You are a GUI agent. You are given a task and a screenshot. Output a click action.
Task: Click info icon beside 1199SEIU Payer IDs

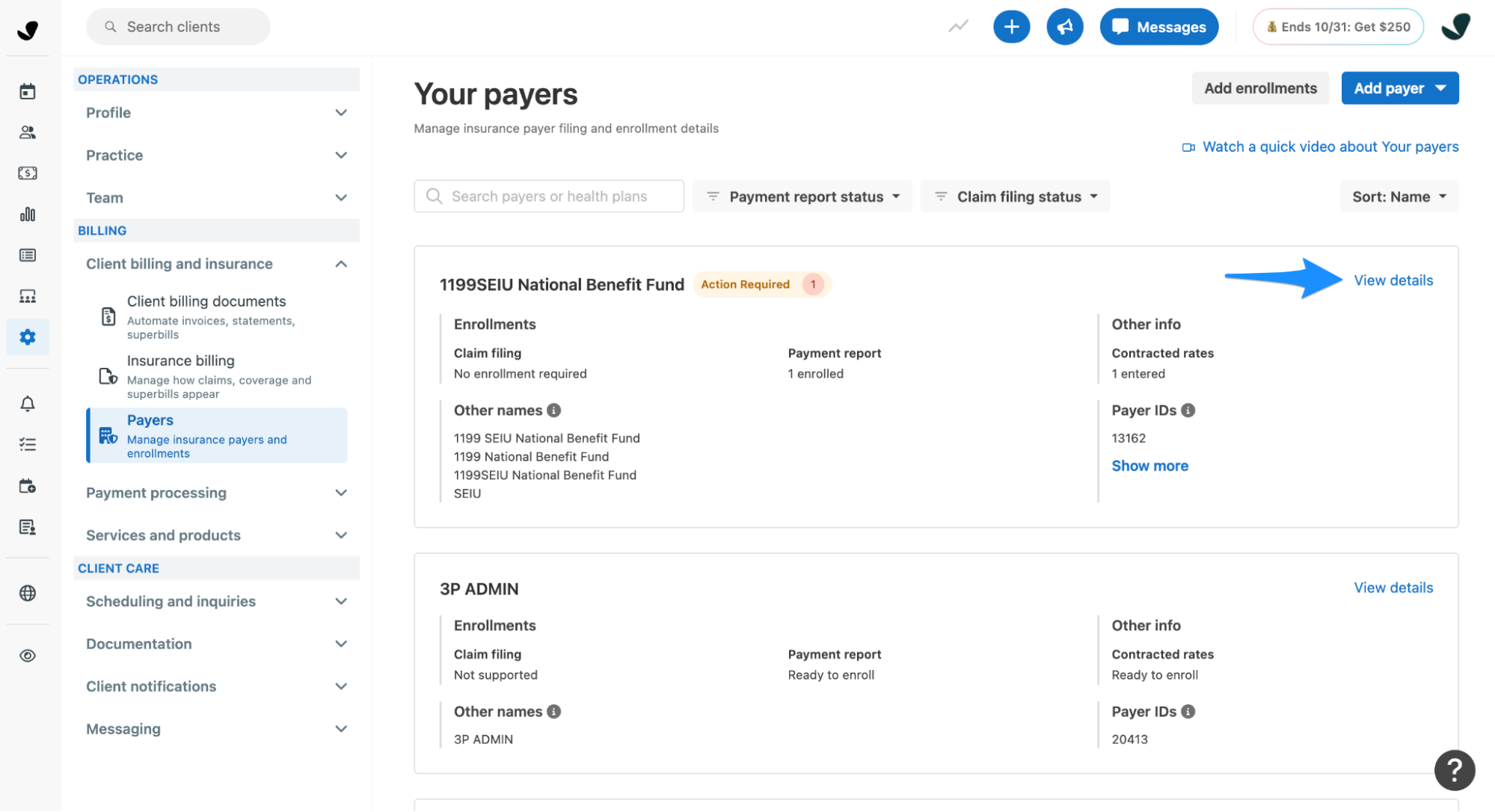pos(1188,410)
